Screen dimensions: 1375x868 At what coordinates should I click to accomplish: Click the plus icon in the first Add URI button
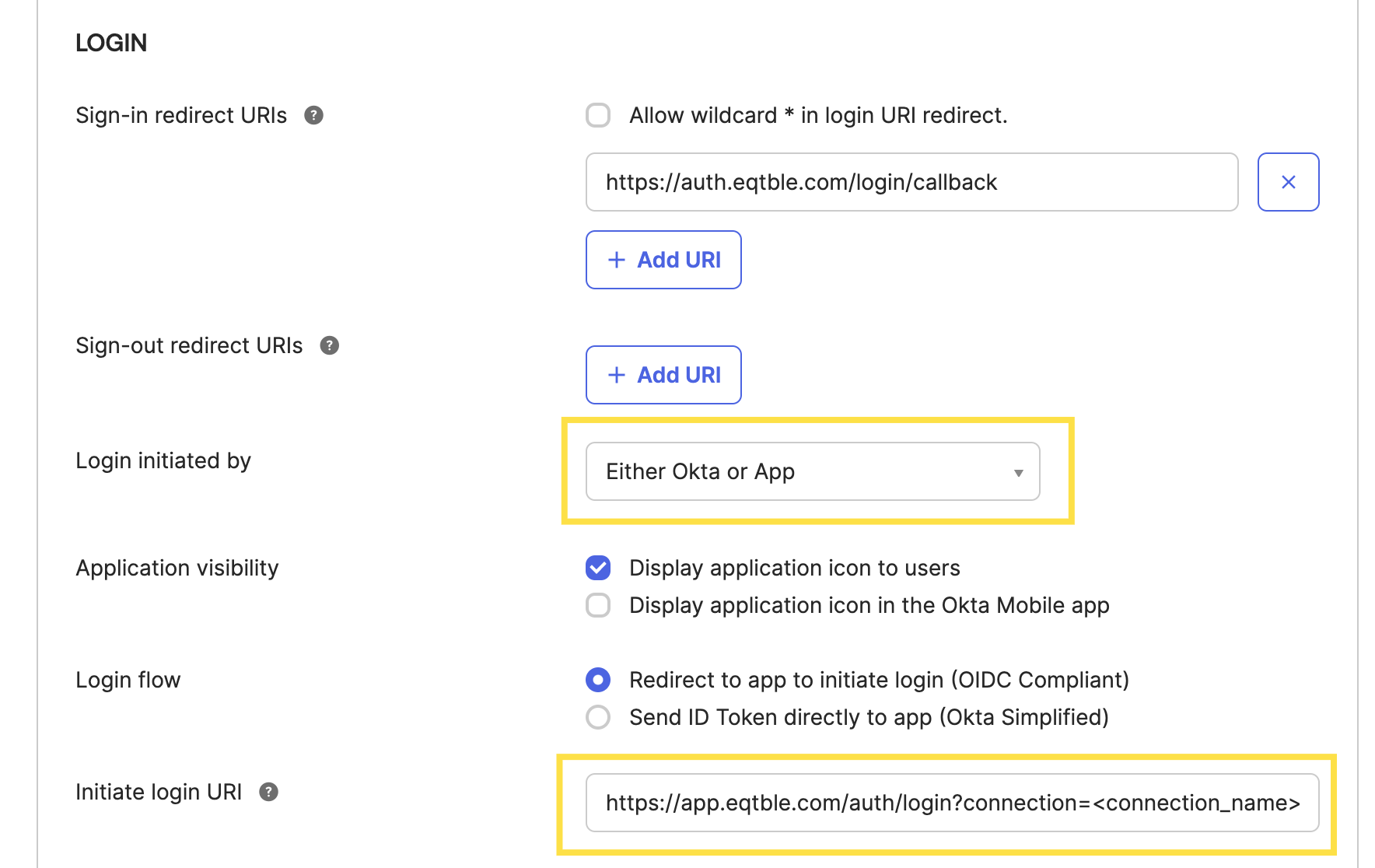point(616,260)
